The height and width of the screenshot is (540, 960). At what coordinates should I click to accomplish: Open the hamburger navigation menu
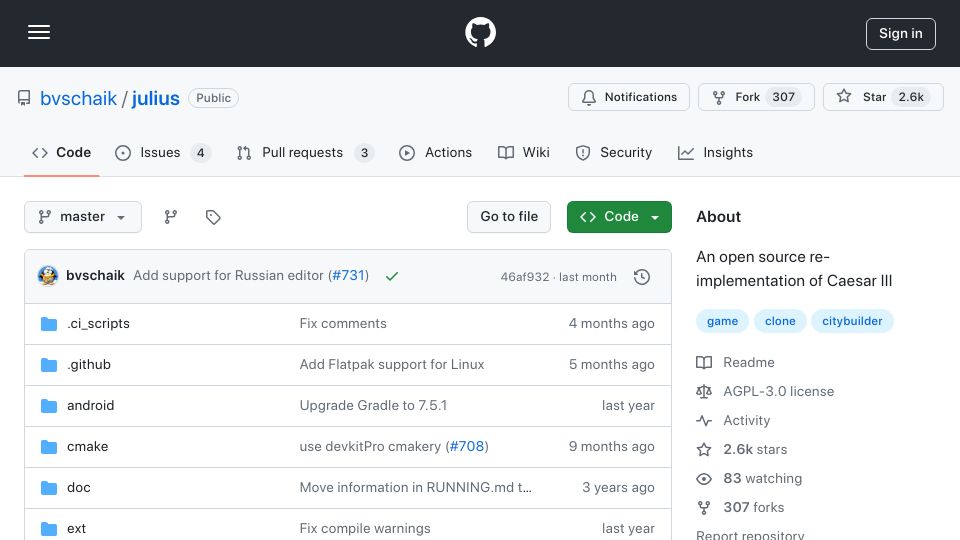[39, 32]
